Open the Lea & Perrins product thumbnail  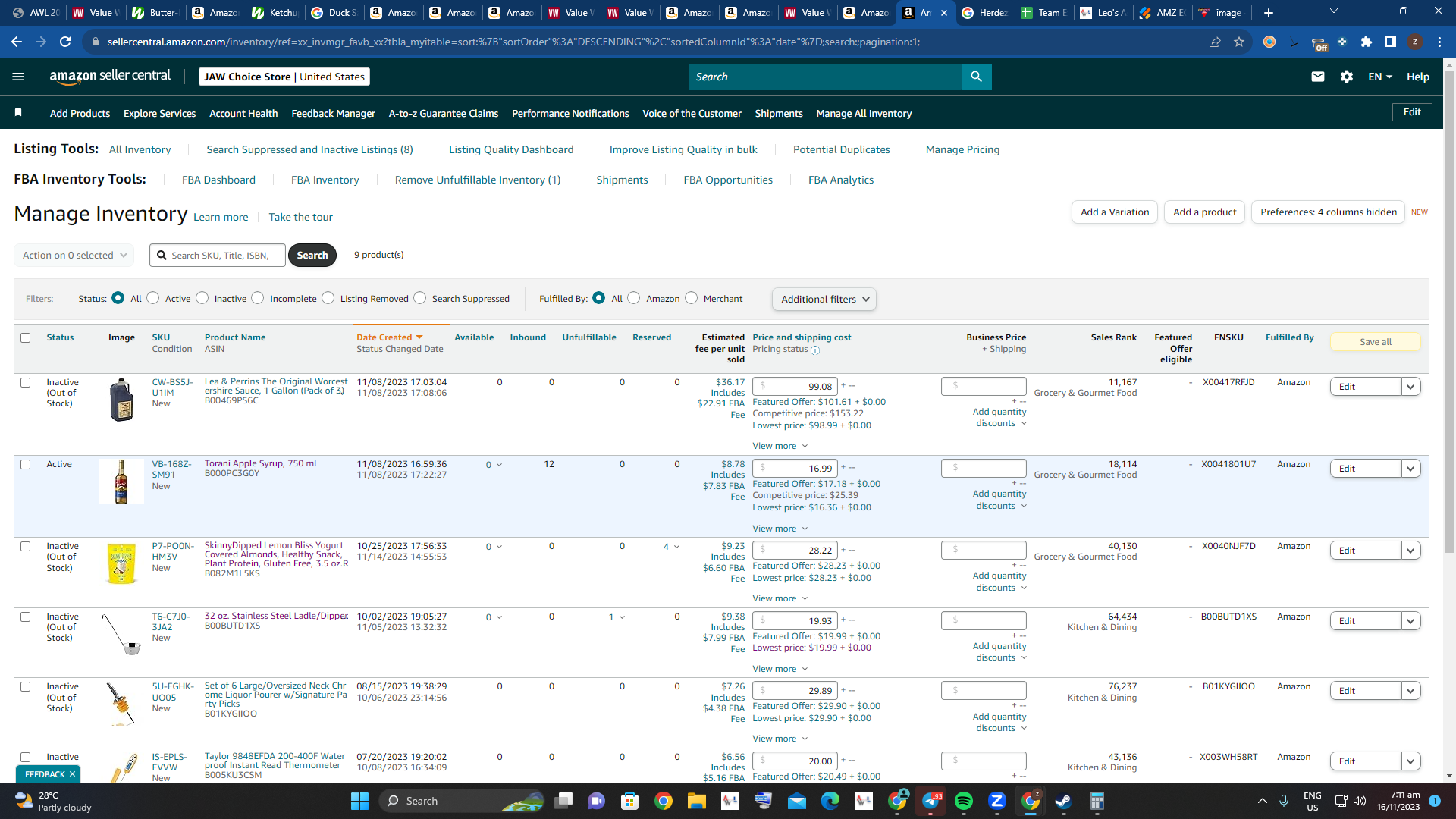121,400
